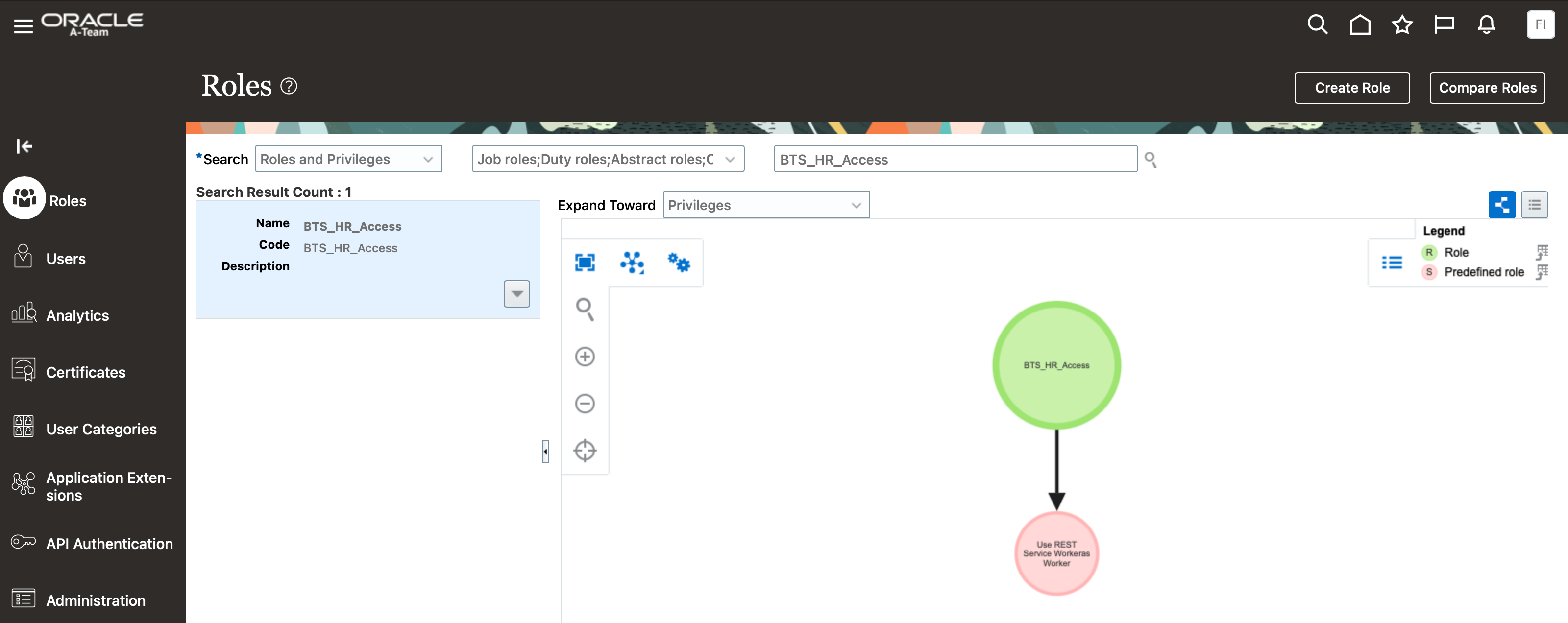Expand the role Description details arrow

click(x=516, y=293)
